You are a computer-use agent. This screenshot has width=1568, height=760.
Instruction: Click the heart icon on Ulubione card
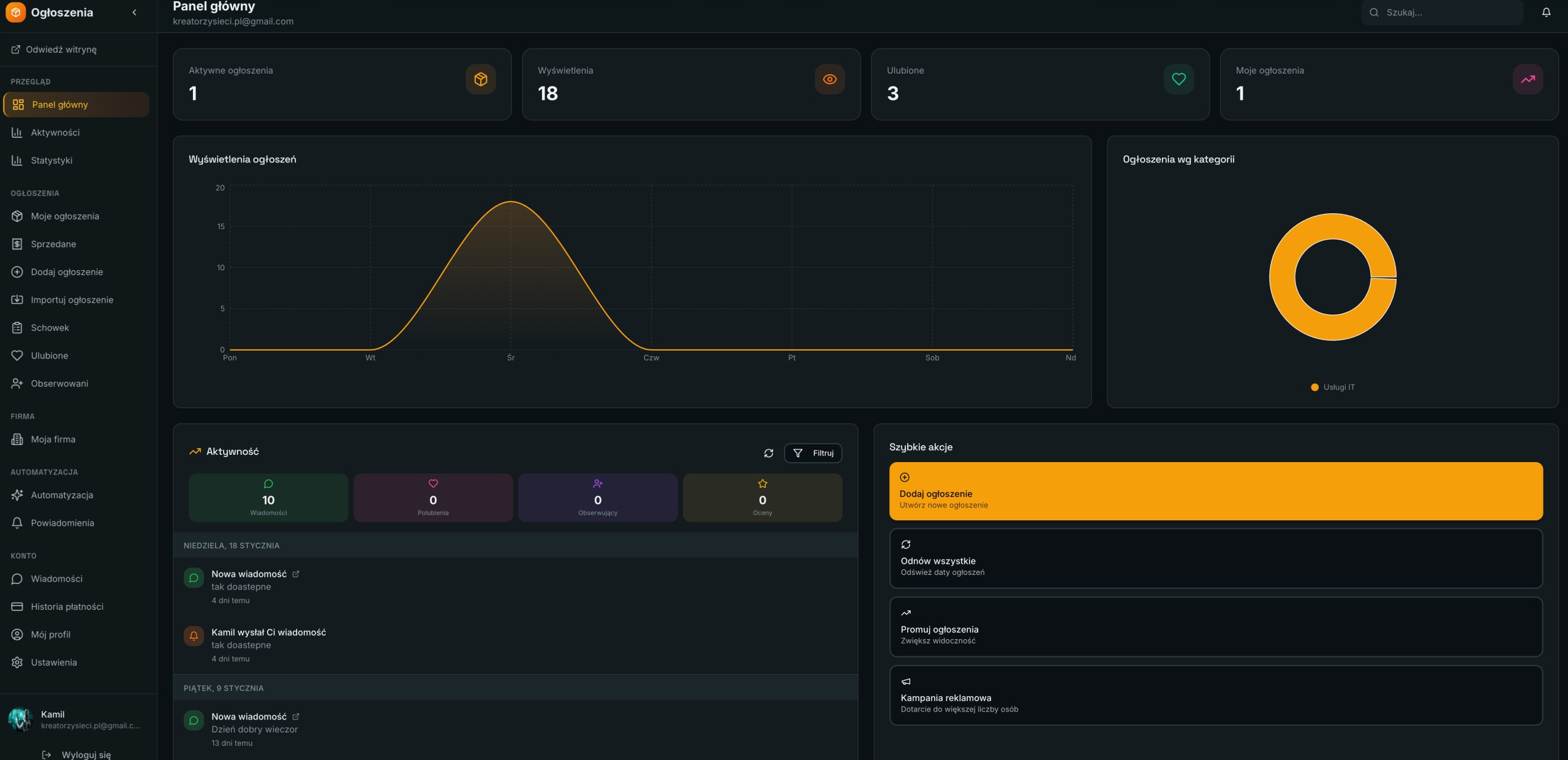pos(1179,79)
